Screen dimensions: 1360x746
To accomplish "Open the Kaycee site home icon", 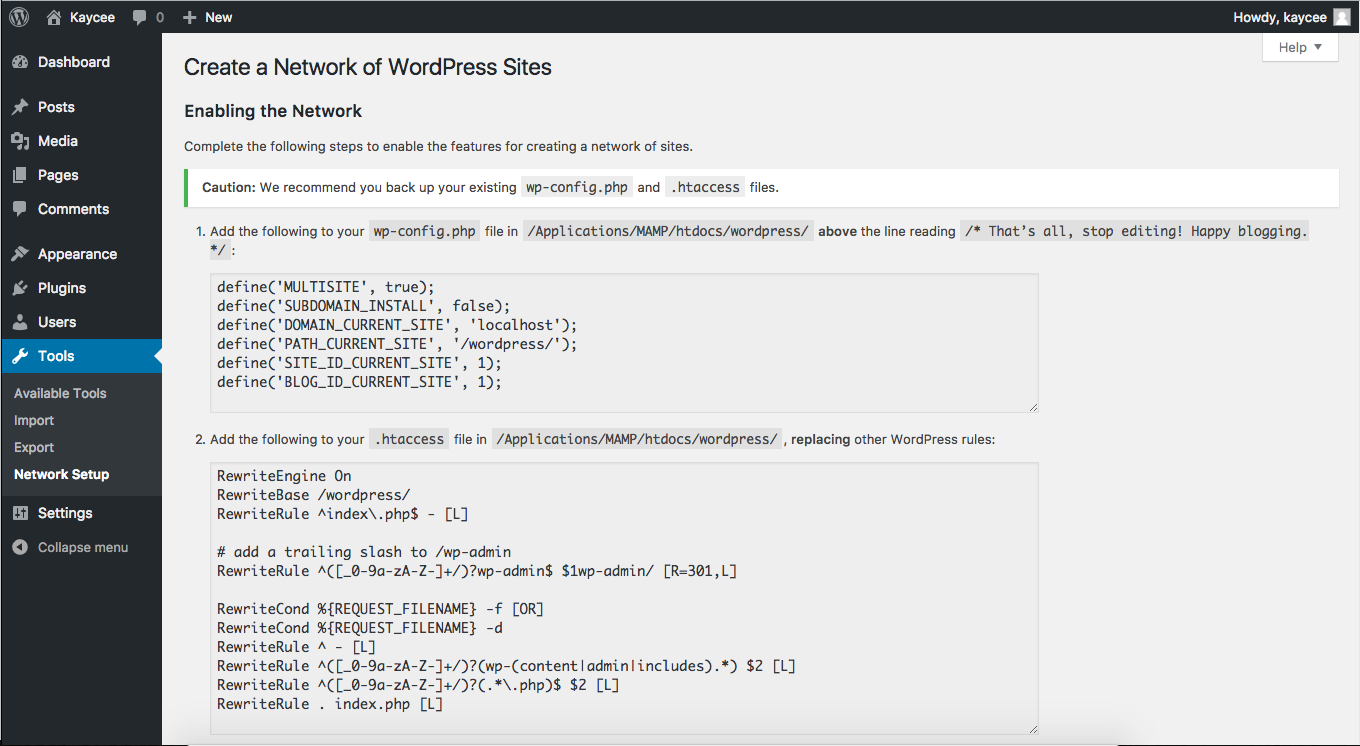I will click(x=54, y=17).
